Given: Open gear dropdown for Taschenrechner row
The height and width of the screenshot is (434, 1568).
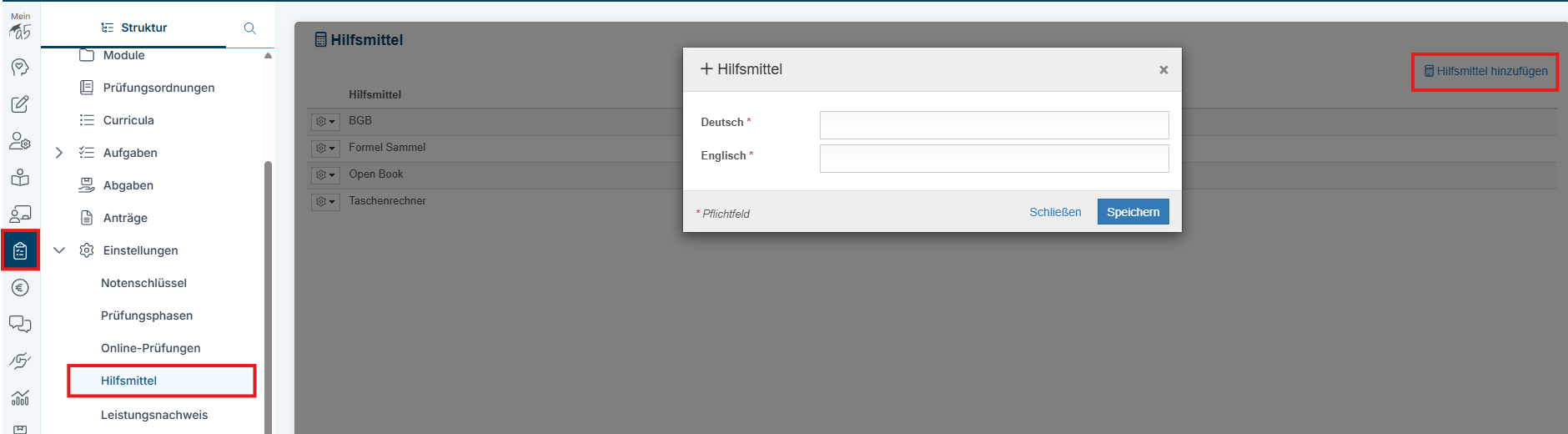Looking at the screenshot, I should coord(325,202).
